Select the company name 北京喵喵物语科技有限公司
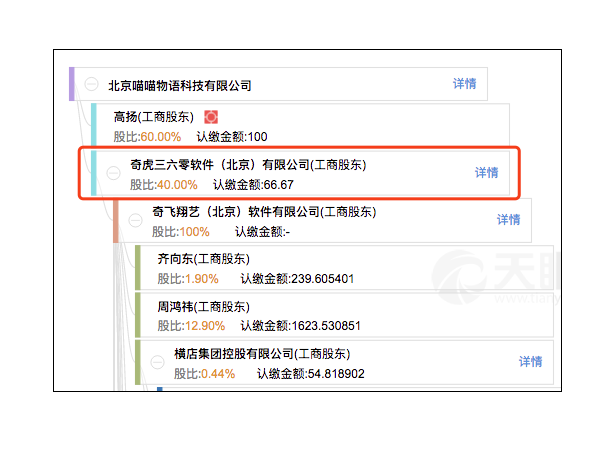Viewport: 600px width, 450px height. tap(180, 86)
